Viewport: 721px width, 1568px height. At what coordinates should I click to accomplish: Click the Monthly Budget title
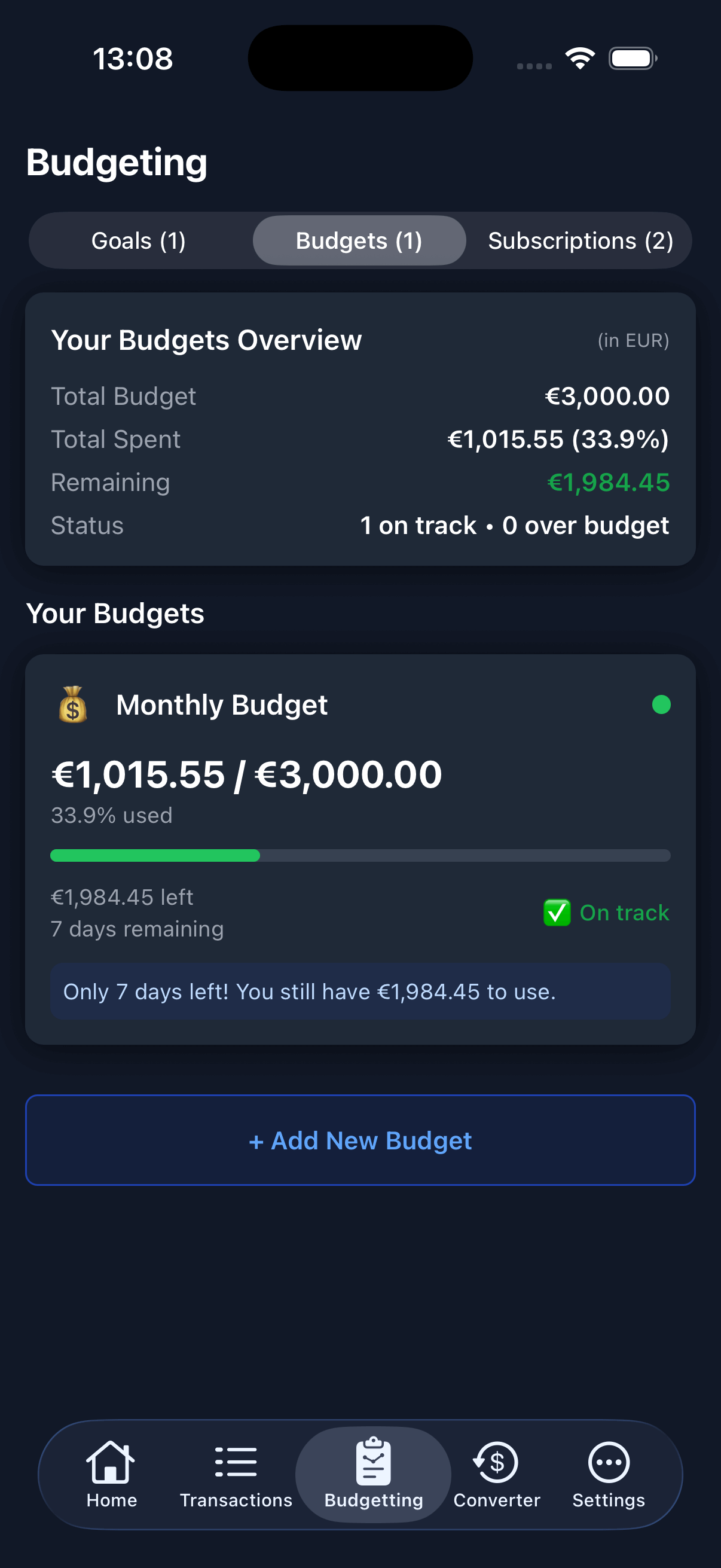click(x=221, y=705)
